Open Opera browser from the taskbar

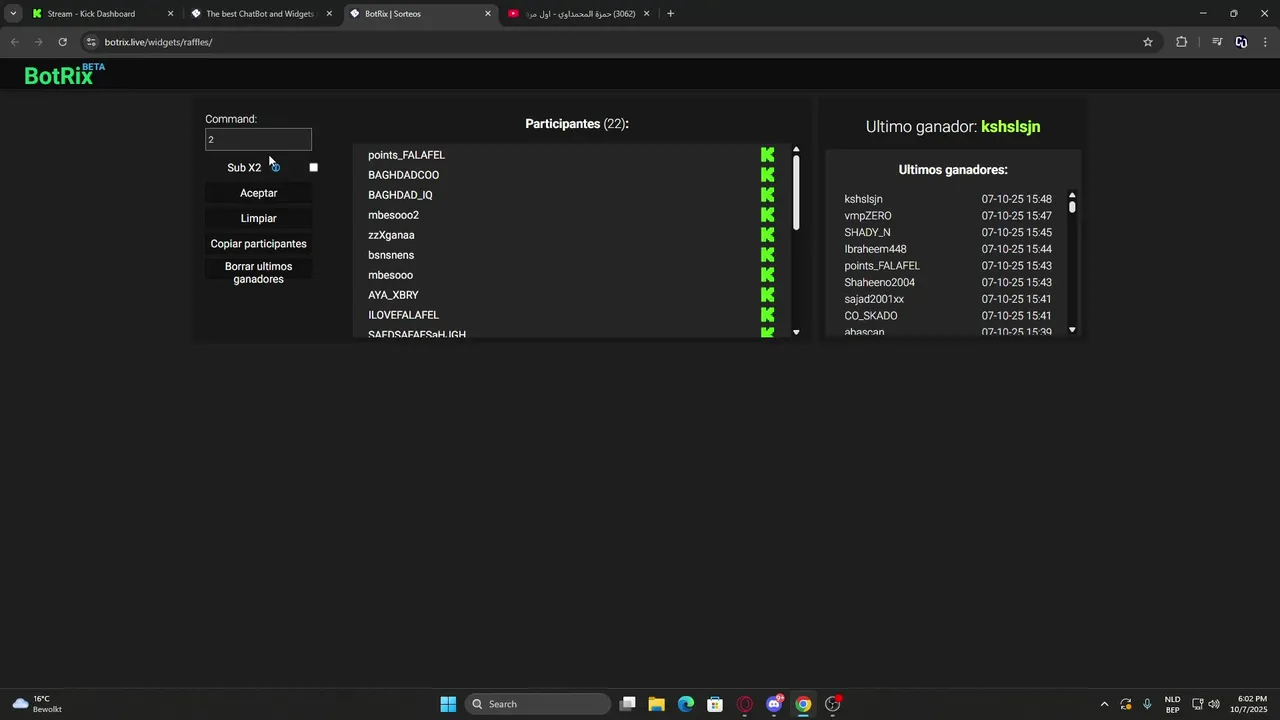point(744,704)
